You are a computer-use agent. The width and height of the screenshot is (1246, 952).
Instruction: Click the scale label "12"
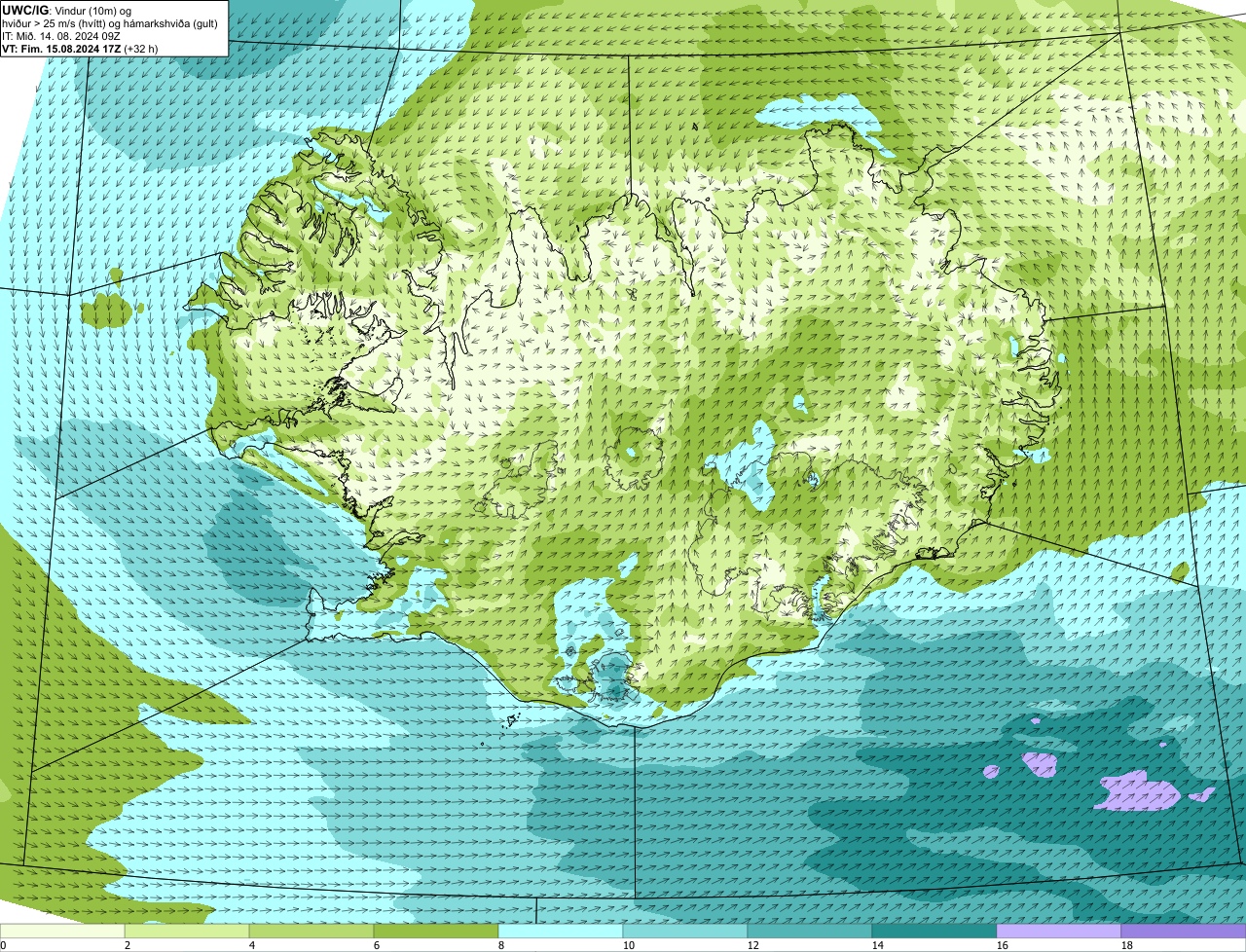753,945
